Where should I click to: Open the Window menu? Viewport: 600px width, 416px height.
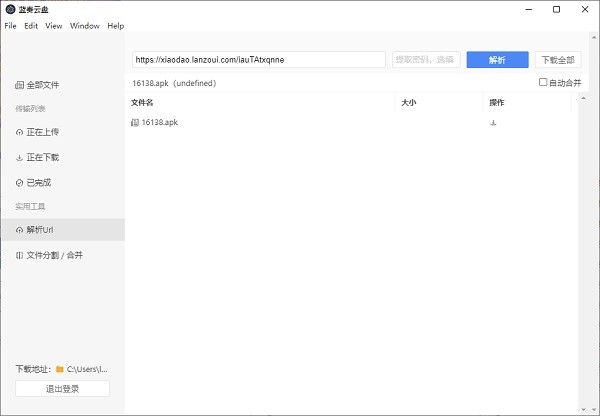pyautogui.click(x=84, y=26)
